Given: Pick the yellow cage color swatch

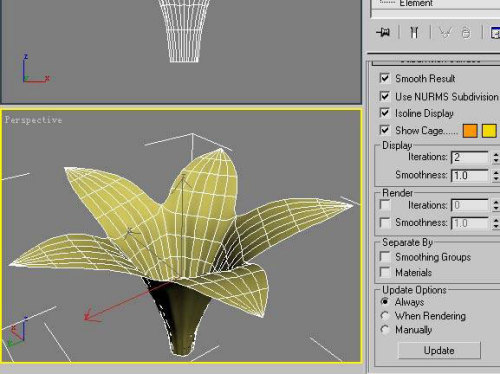Looking at the screenshot, I should point(489,131).
